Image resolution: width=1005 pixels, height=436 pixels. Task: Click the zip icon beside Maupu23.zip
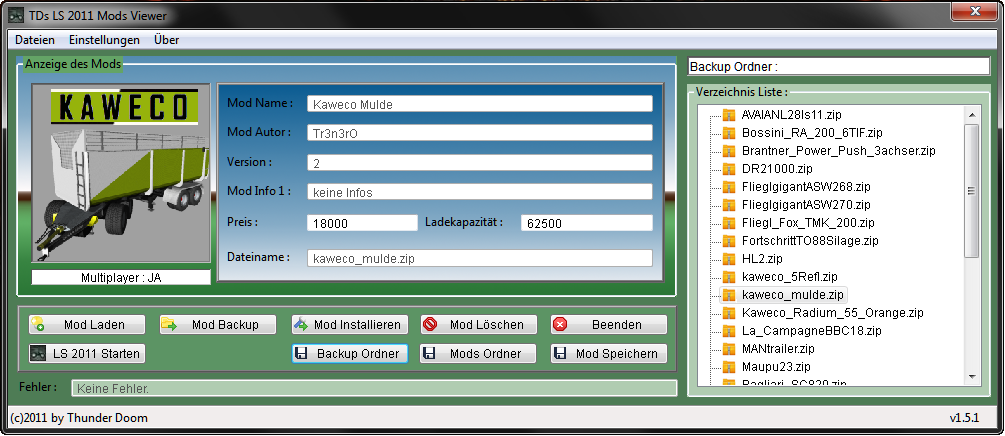(729, 367)
